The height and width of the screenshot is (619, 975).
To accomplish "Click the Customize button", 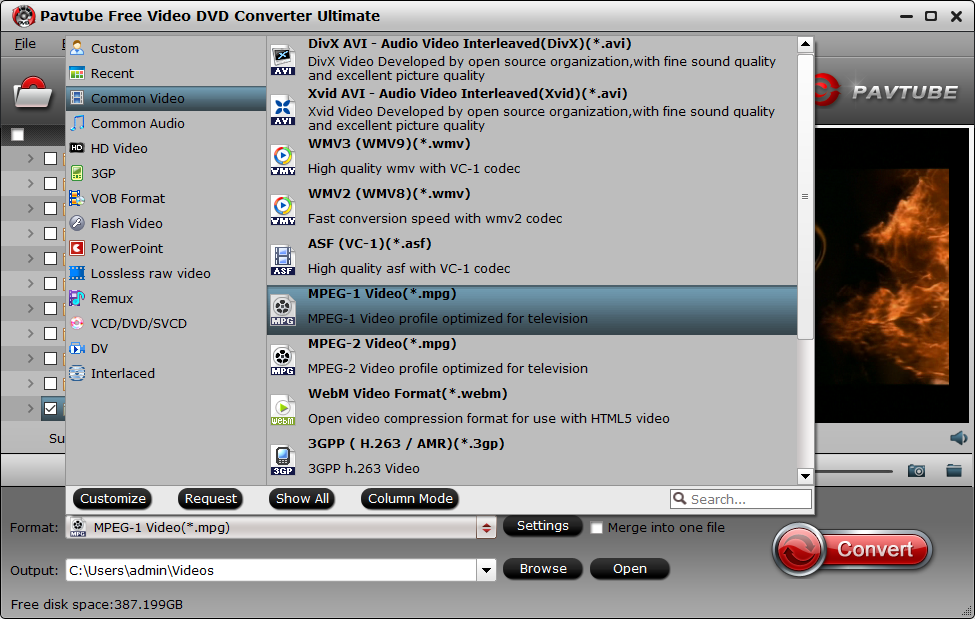I will (113, 498).
